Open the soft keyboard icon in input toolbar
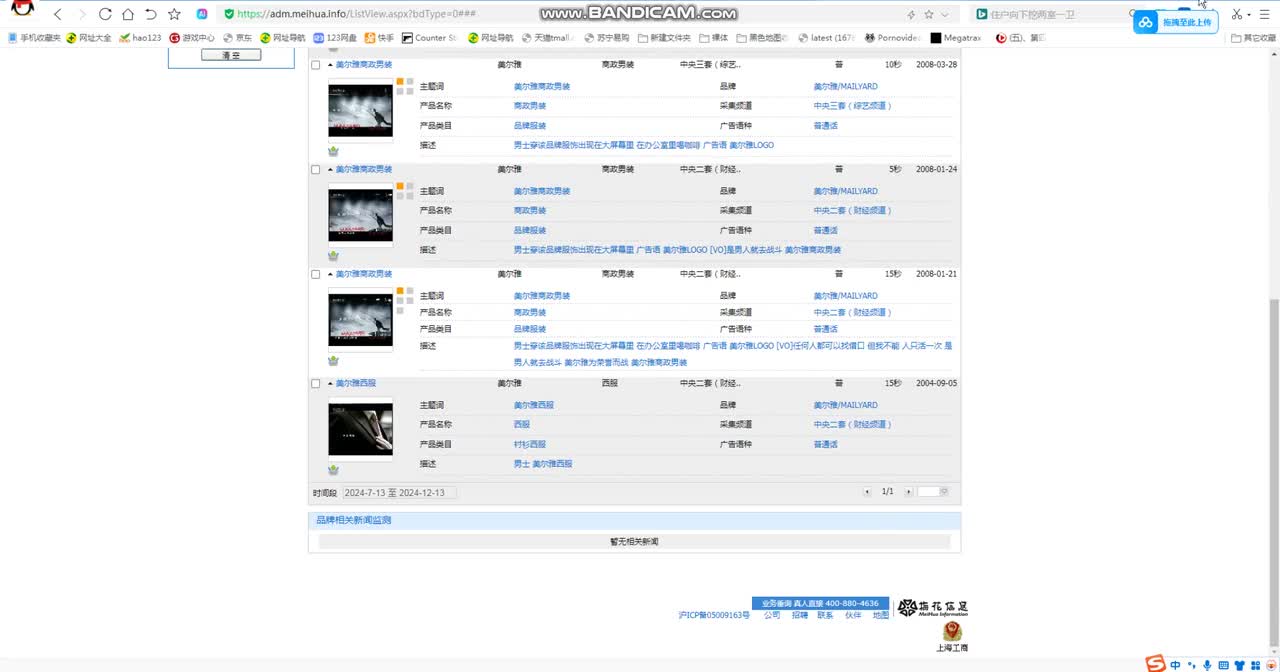 click(1223, 665)
